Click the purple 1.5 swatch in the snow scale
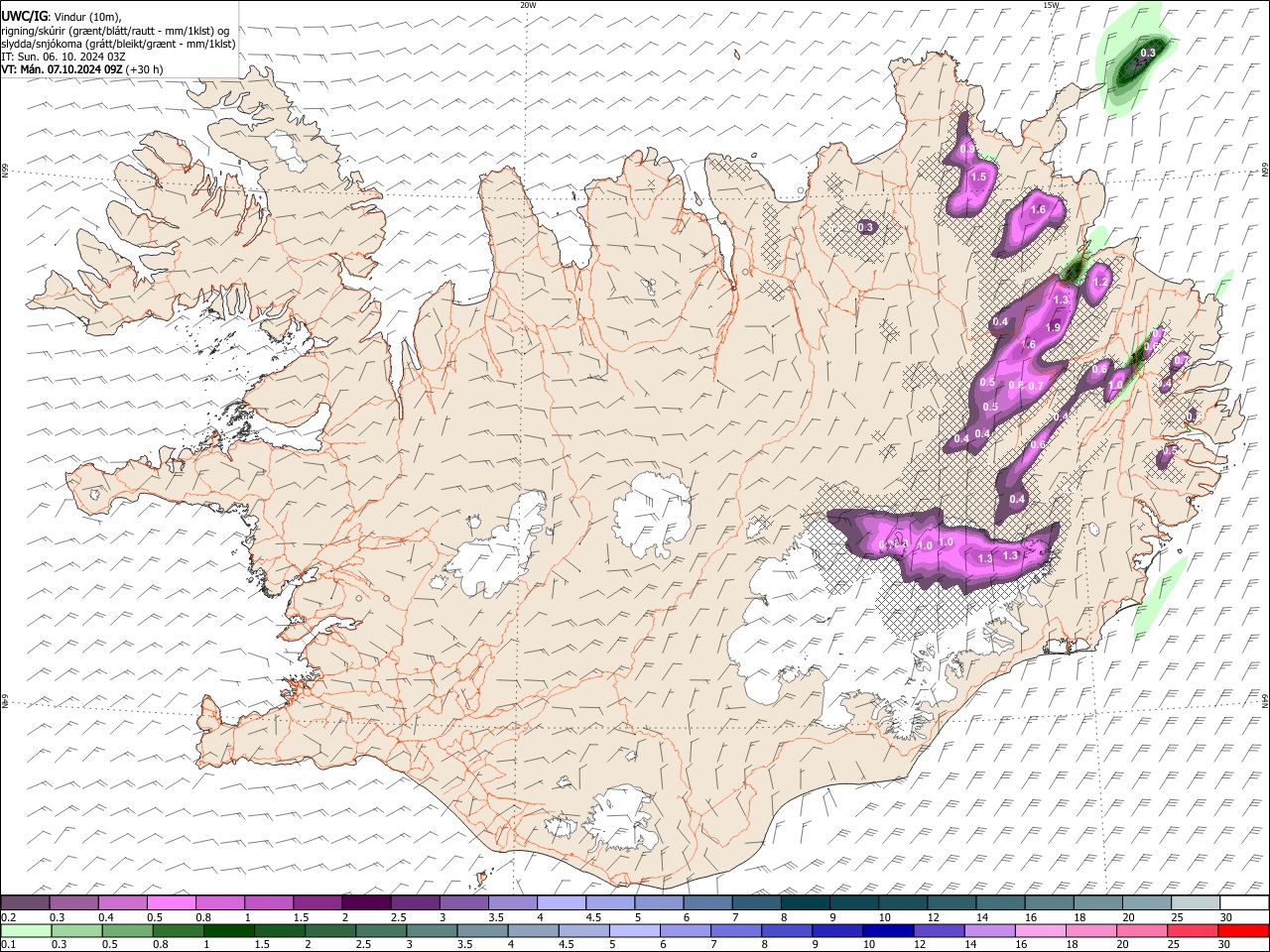Viewport: 1270px width, 952px height. [x=317, y=903]
